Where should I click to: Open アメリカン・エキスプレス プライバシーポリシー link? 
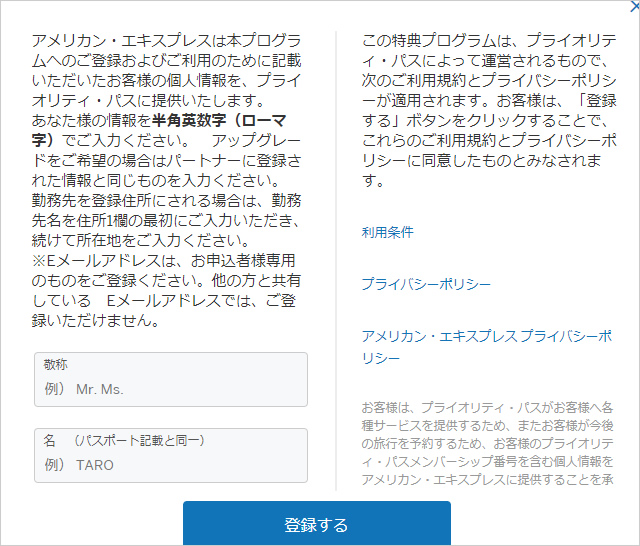point(487,347)
